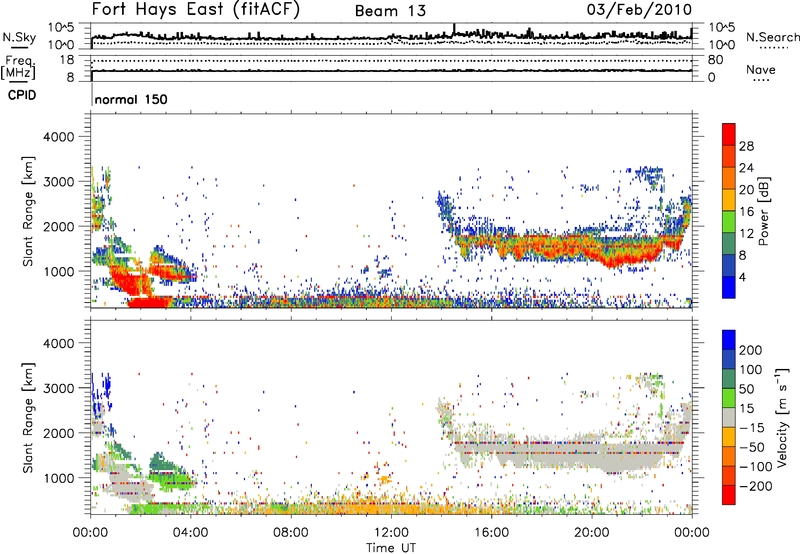Click the "28" power colorbar label
The width and height of the screenshot is (800, 554).
click(746, 146)
